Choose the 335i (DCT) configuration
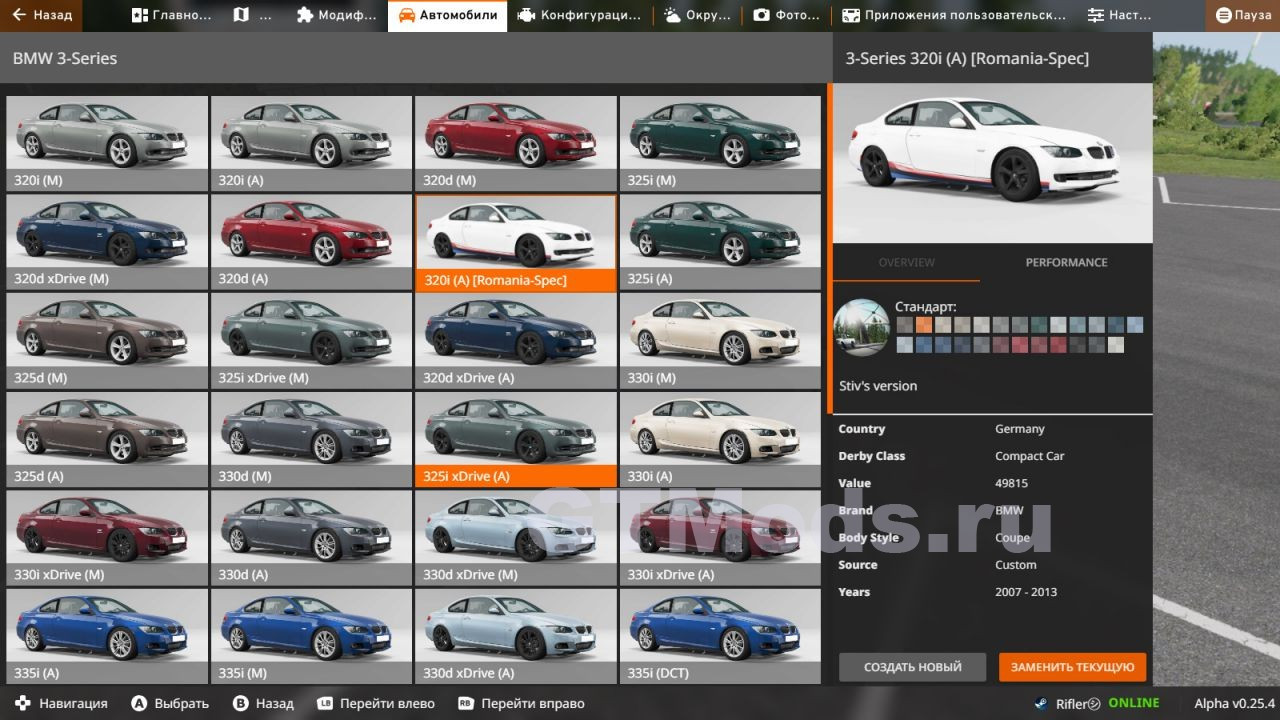The image size is (1280, 720). click(x=720, y=635)
